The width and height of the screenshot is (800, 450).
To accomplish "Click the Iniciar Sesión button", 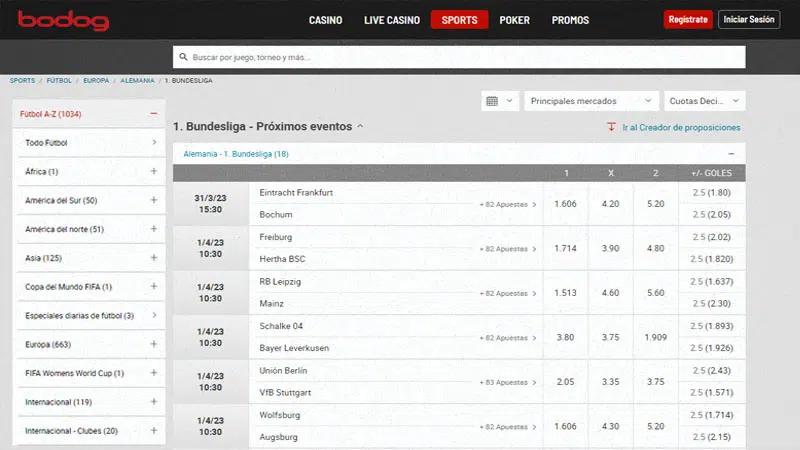I will (x=749, y=20).
